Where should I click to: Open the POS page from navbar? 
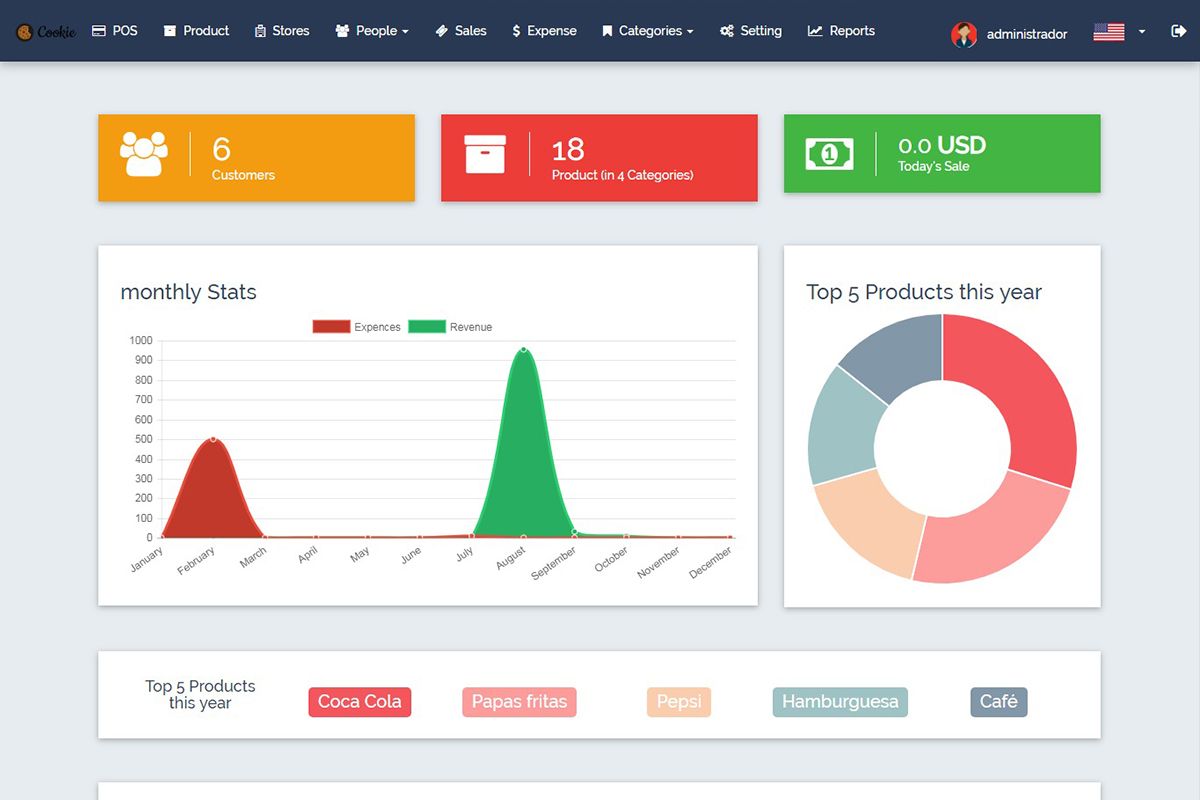(x=115, y=31)
